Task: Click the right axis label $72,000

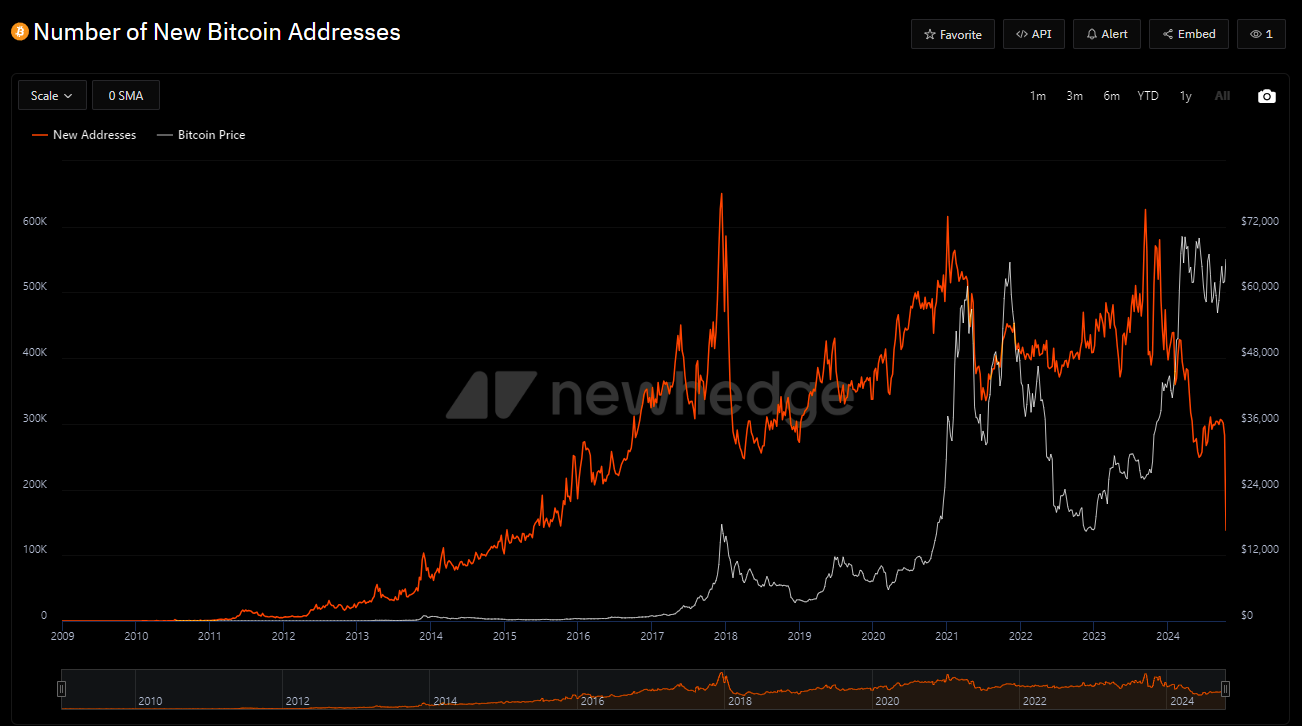Action: (x=1260, y=221)
